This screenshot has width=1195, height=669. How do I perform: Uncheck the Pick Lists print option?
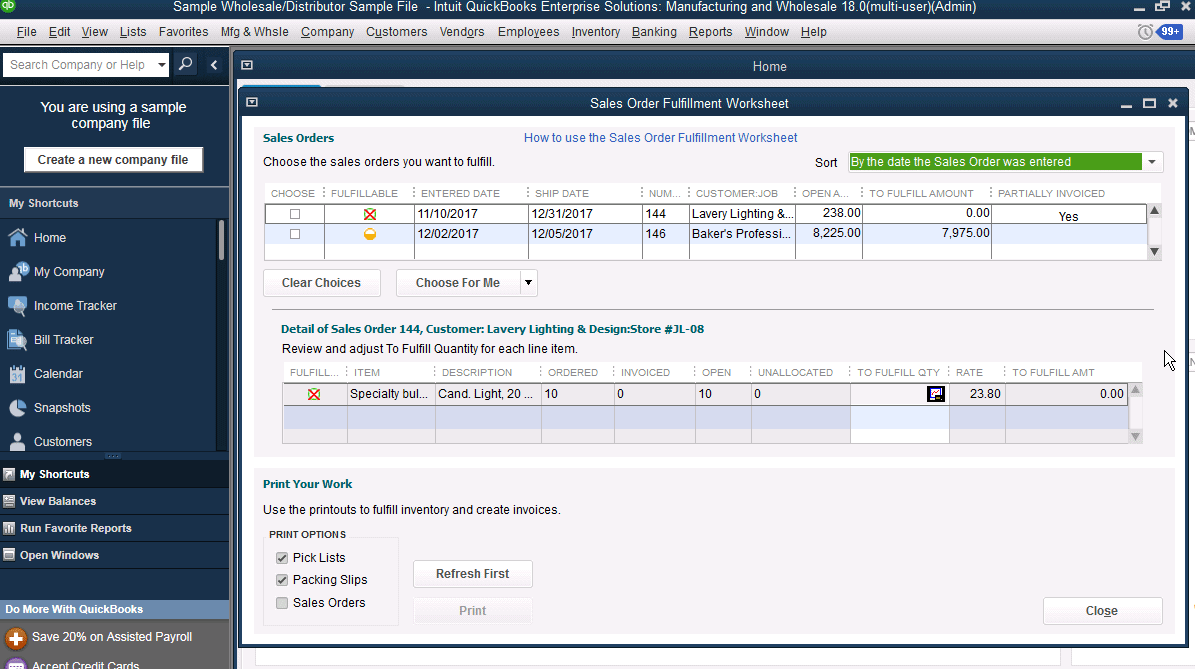click(282, 558)
